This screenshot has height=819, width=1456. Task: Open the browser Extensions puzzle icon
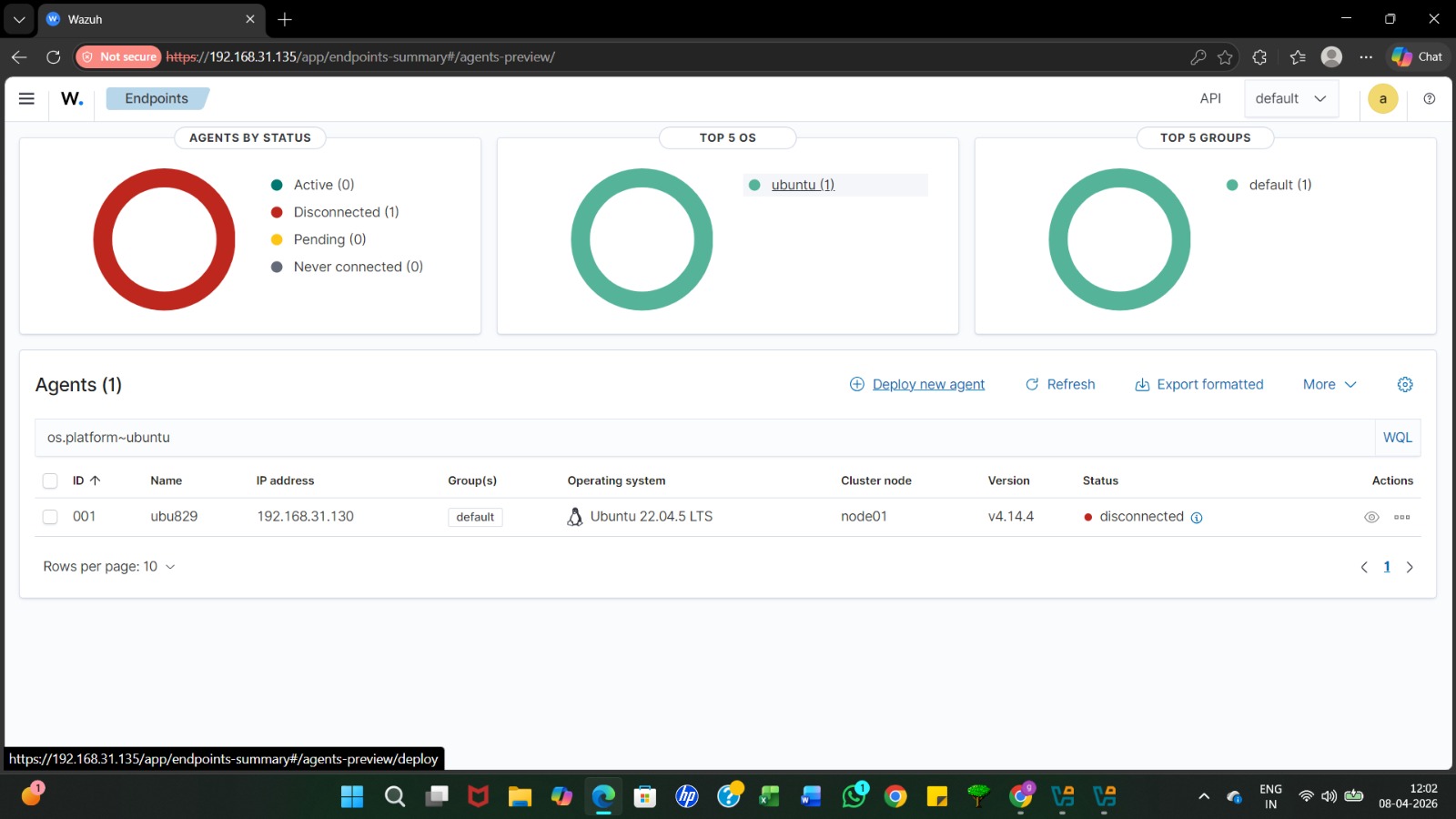pos(1259,57)
